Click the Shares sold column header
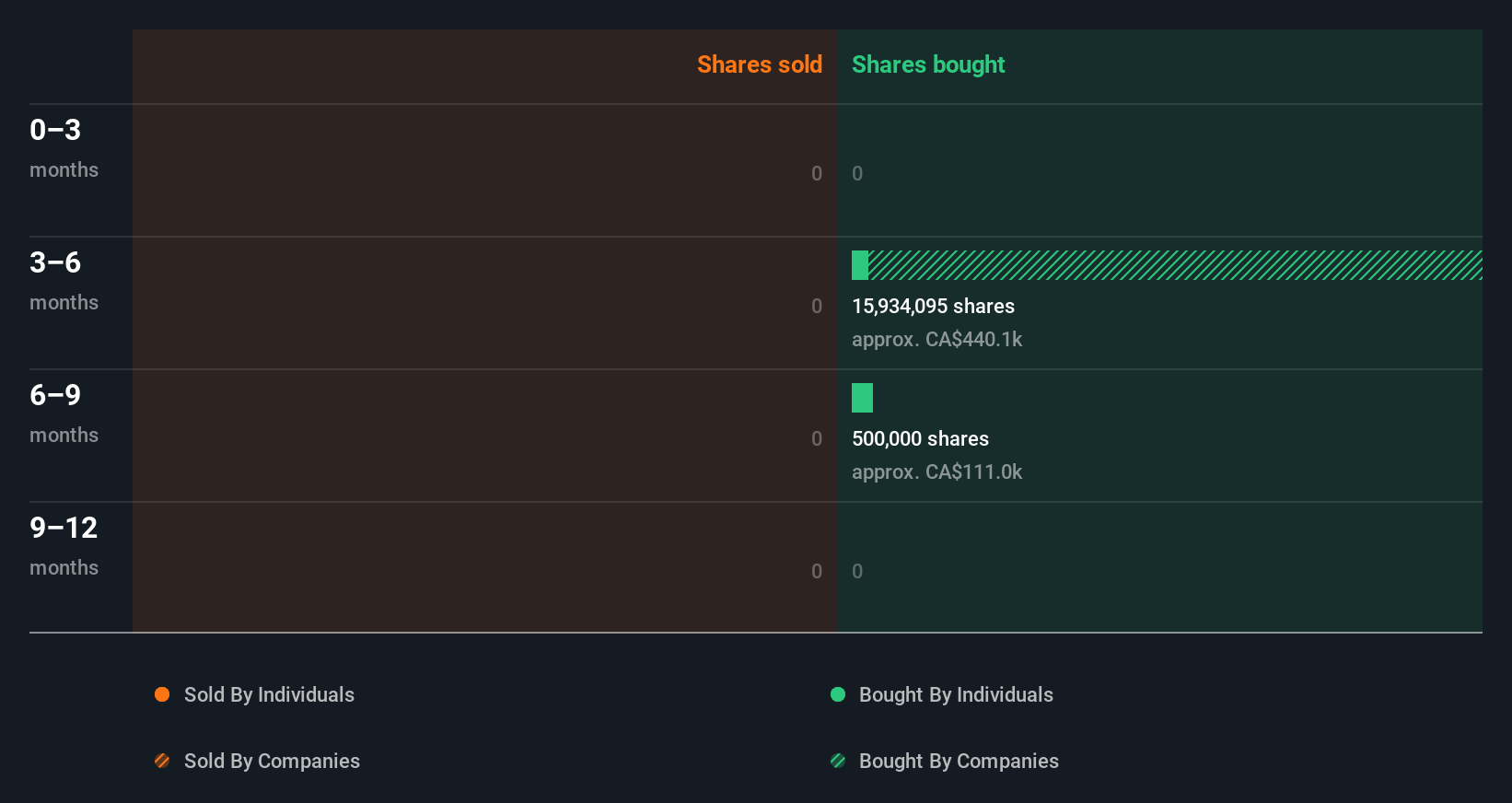Image resolution: width=1512 pixels, height=803 pixels. [760, 64]
